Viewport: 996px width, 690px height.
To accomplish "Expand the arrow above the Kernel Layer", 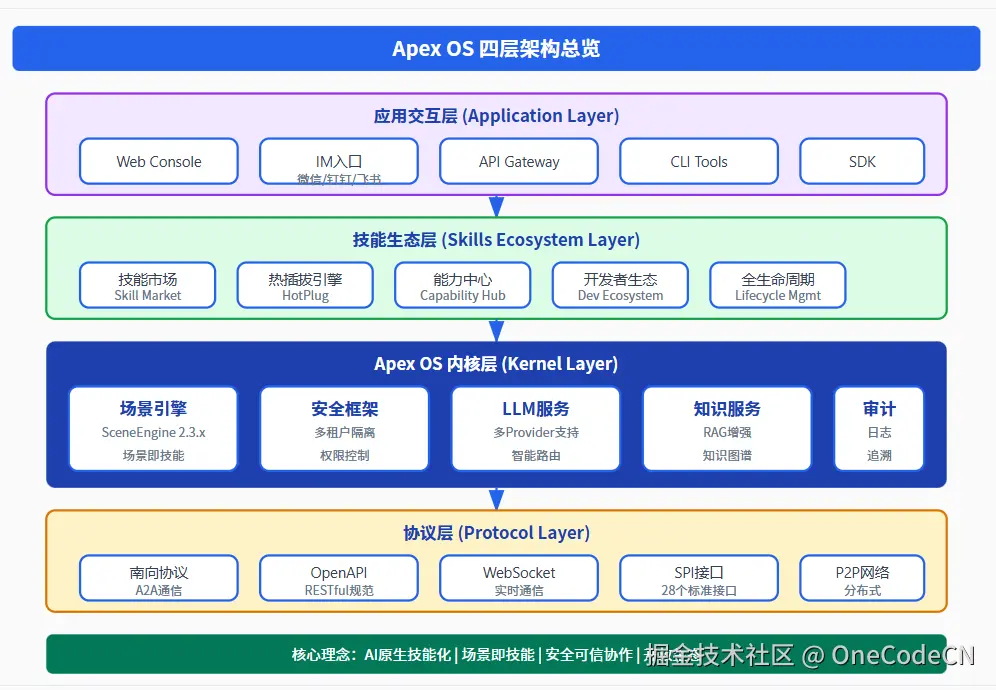I will tap(497, 330).
